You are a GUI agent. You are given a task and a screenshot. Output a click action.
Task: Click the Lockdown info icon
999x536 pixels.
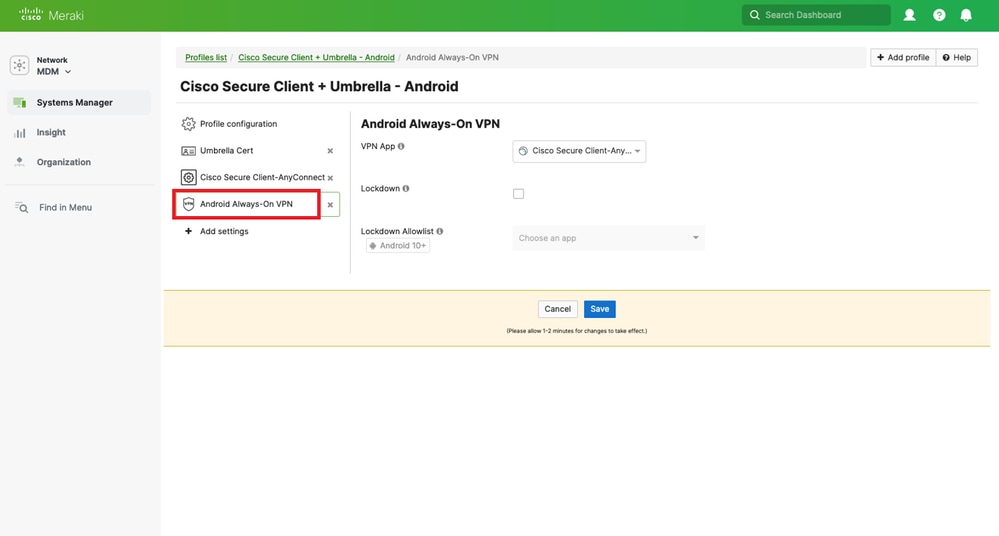pos(406,188)
